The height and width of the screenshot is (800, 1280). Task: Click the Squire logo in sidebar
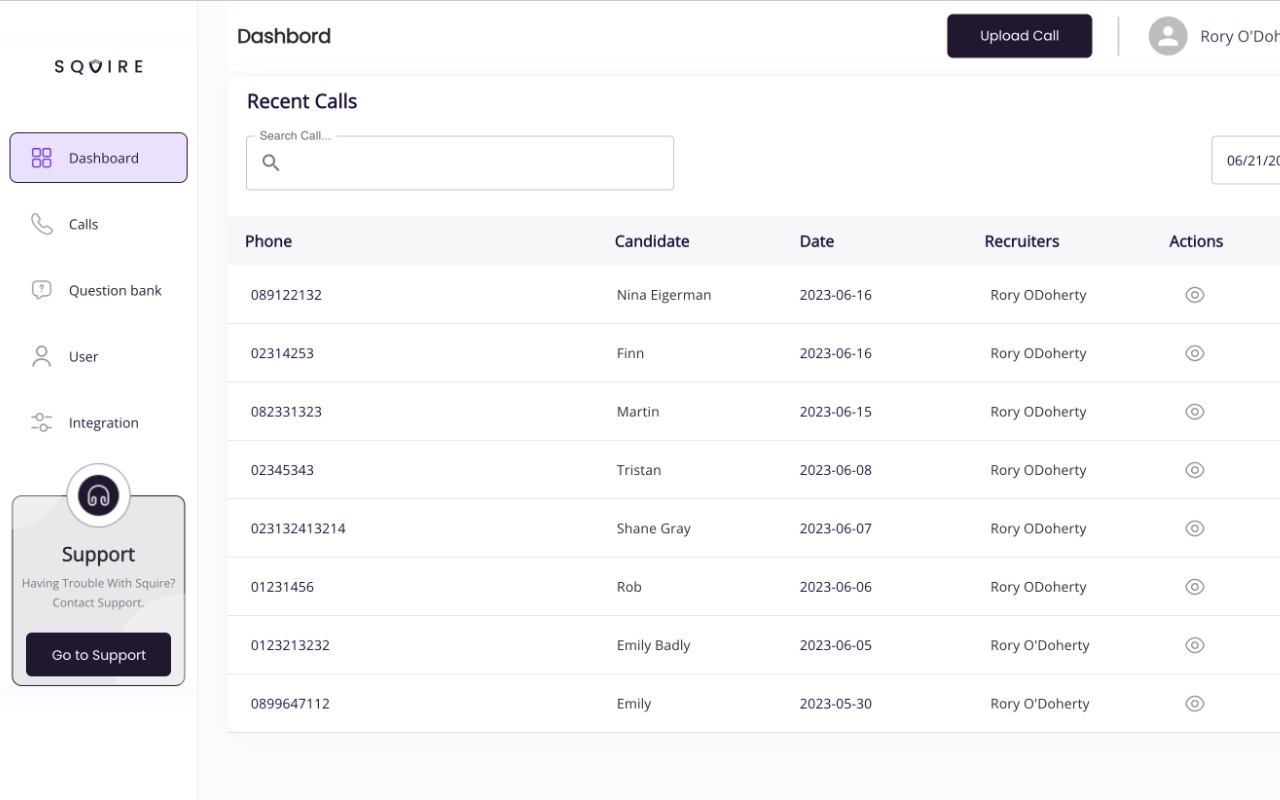[x=98, y=67]
